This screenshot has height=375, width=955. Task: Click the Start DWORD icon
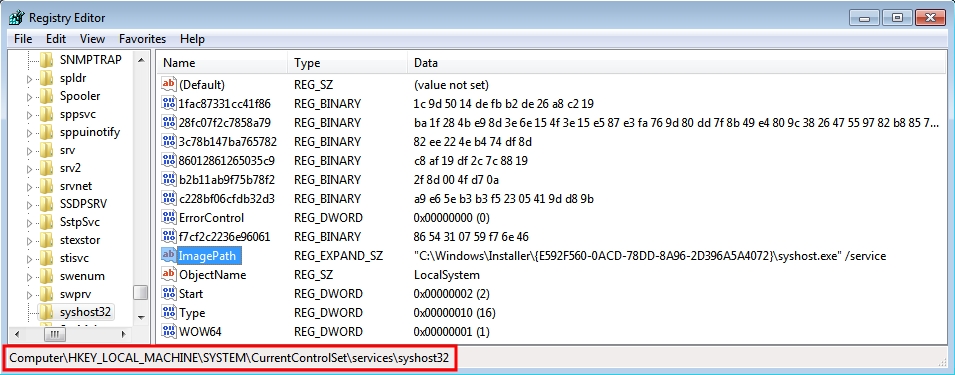coord(169,293)
